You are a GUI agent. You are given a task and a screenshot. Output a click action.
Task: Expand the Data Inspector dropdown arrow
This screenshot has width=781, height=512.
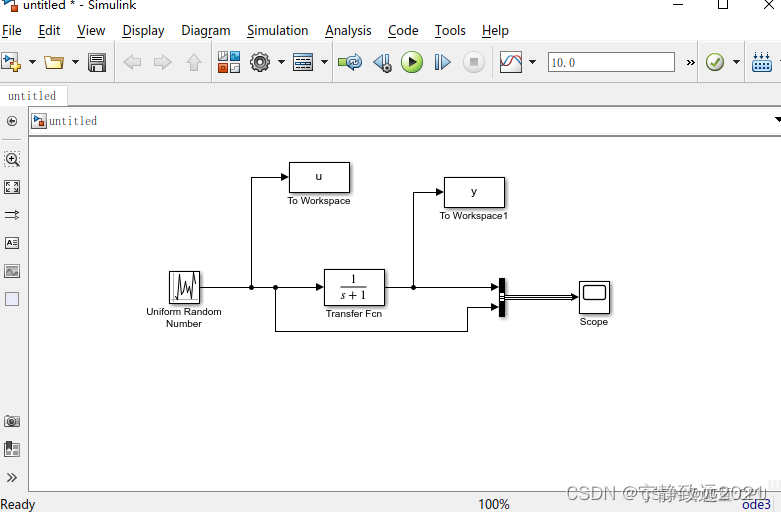tap(532, 62)
